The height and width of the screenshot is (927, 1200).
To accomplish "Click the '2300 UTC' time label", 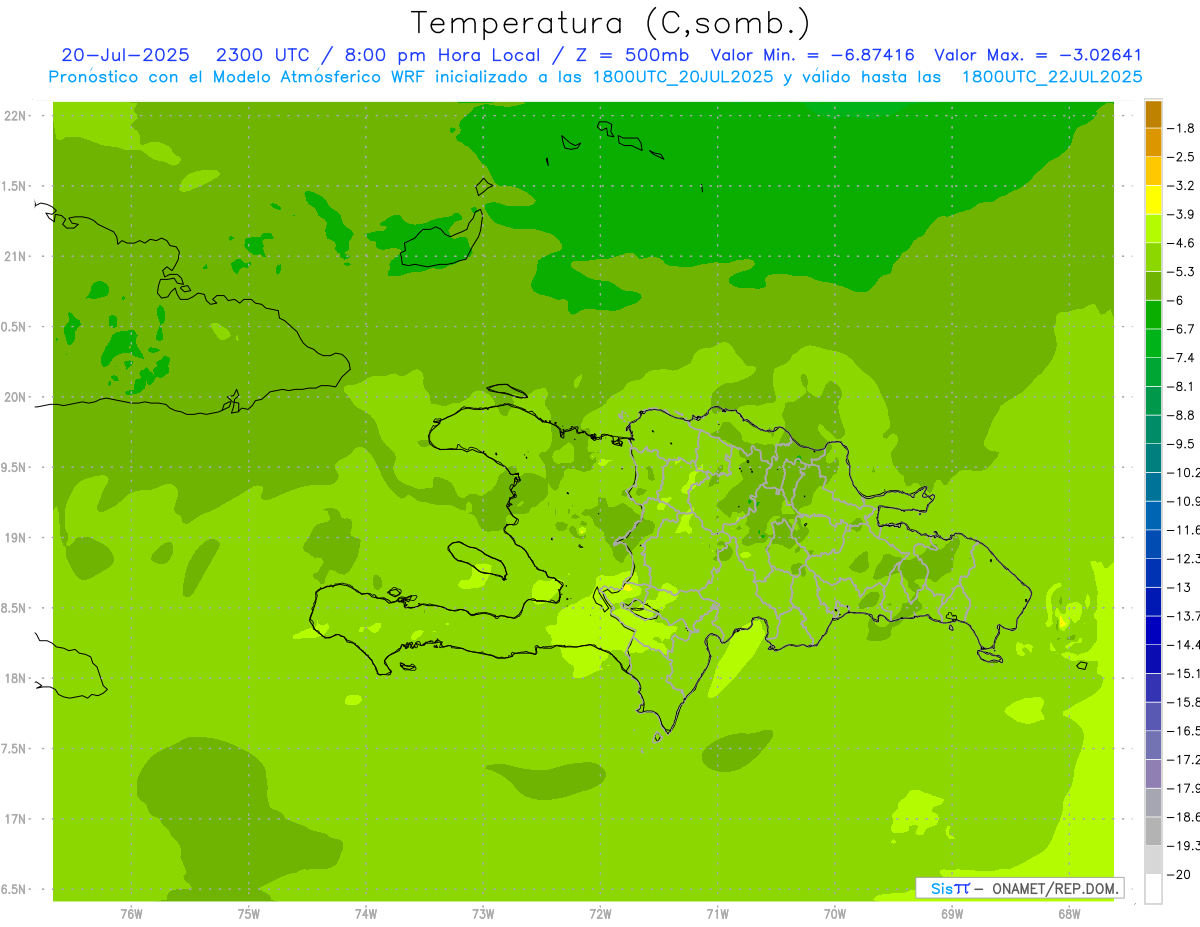I will click(x=263, y=55).
